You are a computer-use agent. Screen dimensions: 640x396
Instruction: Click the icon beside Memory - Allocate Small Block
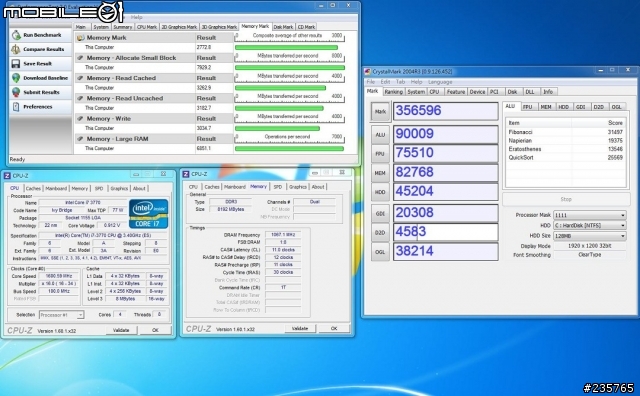click(80, 58)
